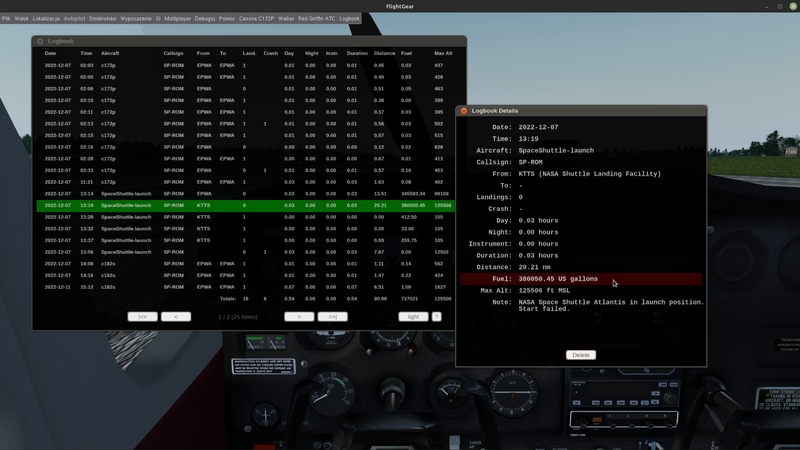800x450 pixels.
Task: Edit the Landings value in Details
Action: (x=520, y=197)
